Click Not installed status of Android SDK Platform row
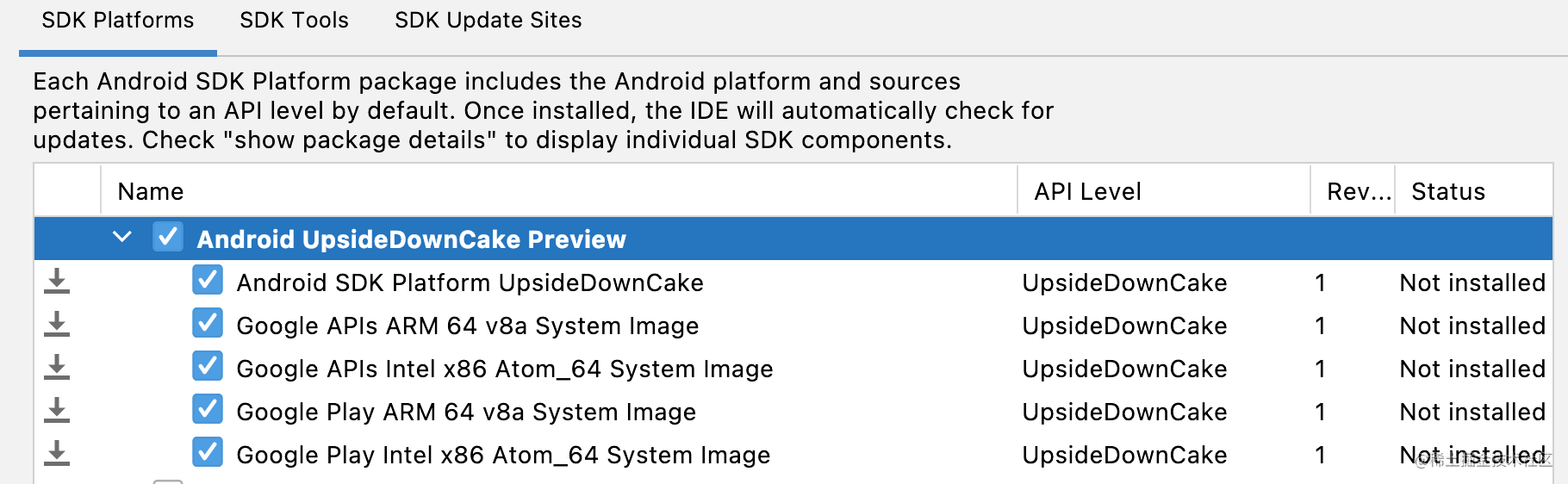 (1472, 282)
